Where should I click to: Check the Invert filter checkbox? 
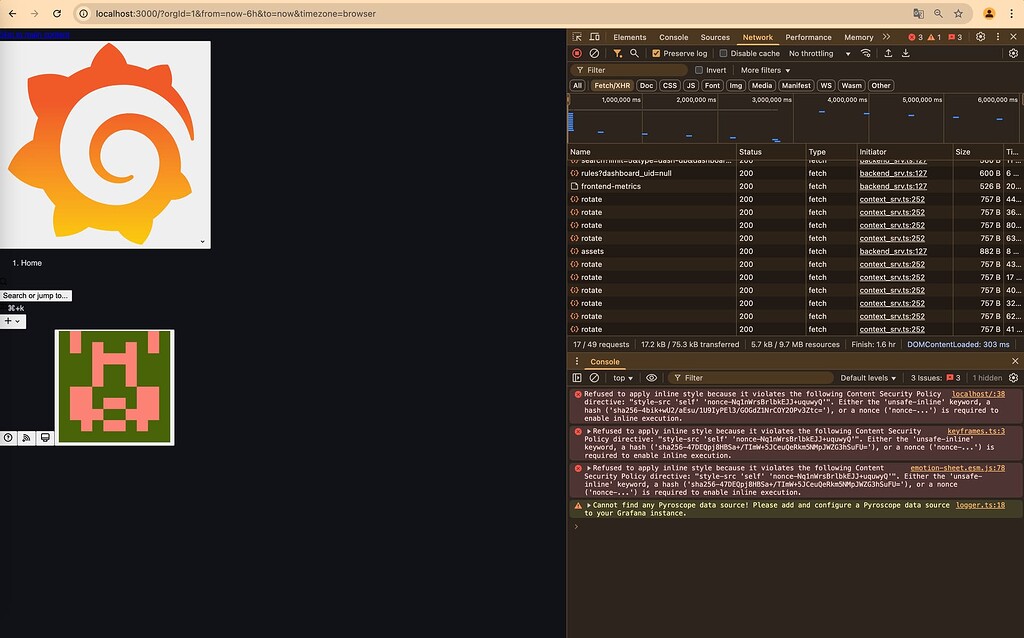click(699, 70)
